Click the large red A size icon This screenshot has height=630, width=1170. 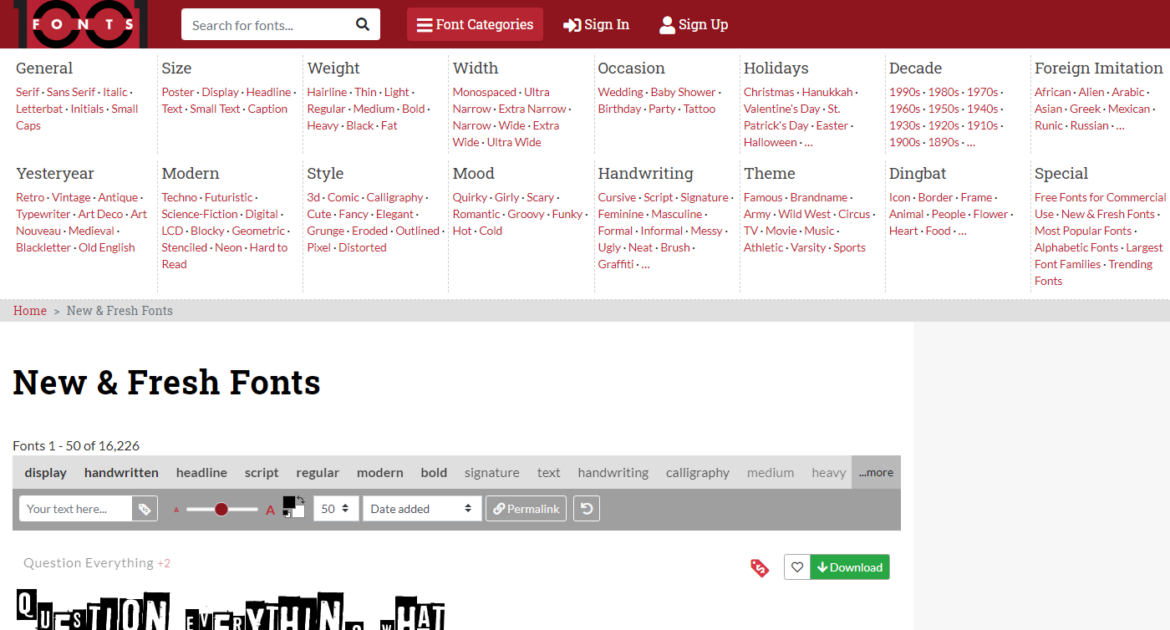(x=270, y=511)
